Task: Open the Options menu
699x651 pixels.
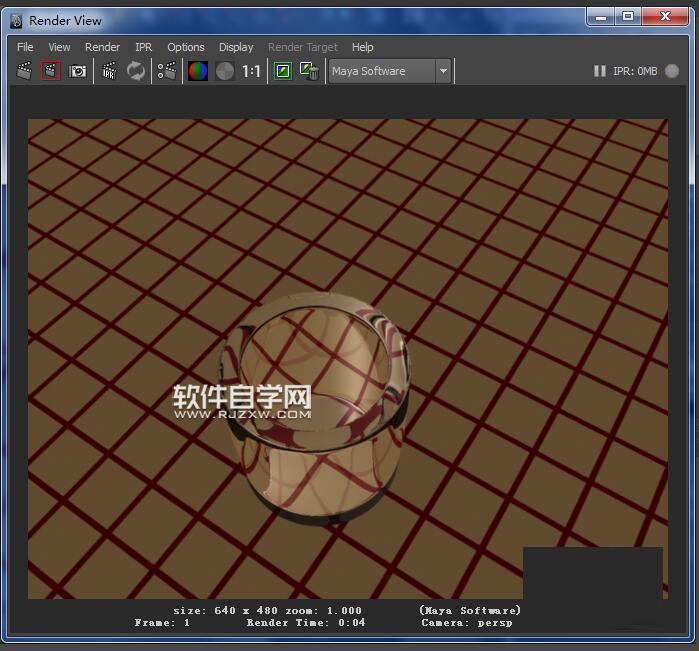Action: point(185,47)
